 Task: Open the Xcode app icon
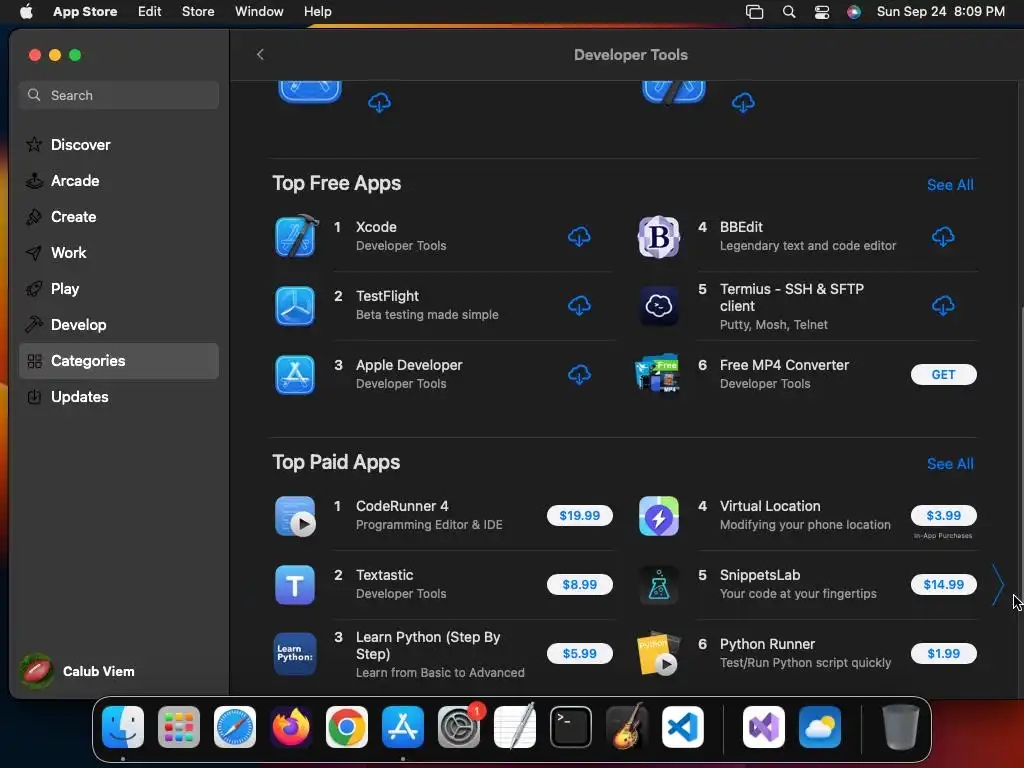(295, 236)
